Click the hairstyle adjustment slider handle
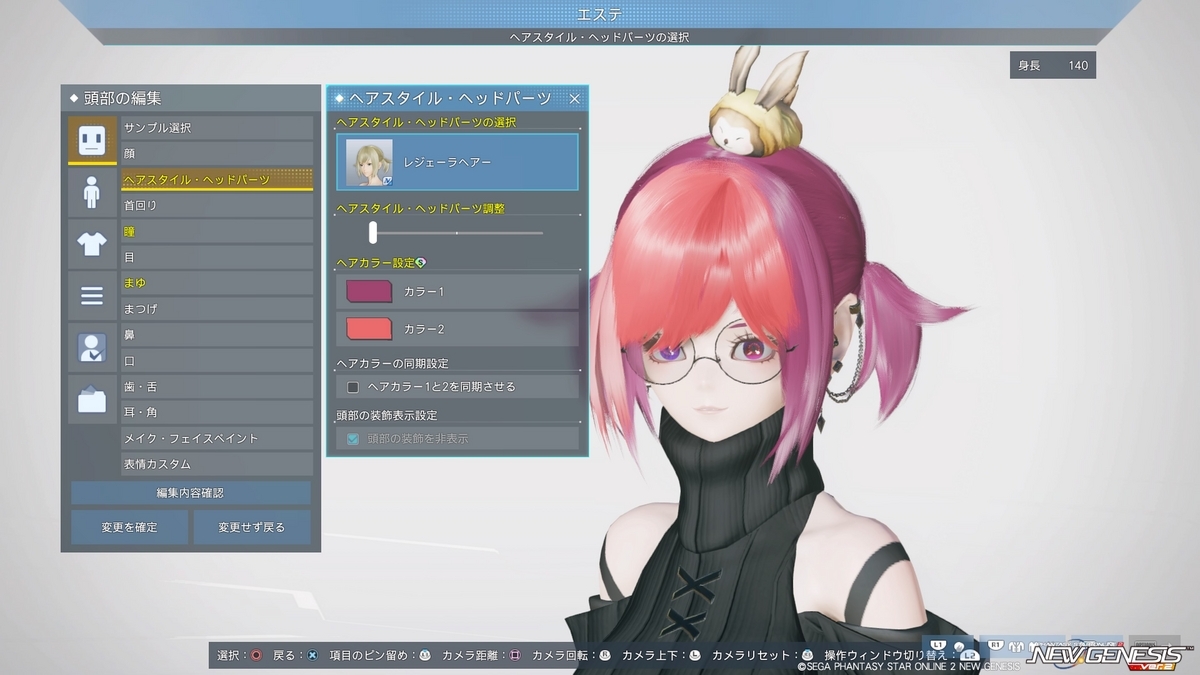The width and height of the screenshot is (1200, 675). point(372,232)
